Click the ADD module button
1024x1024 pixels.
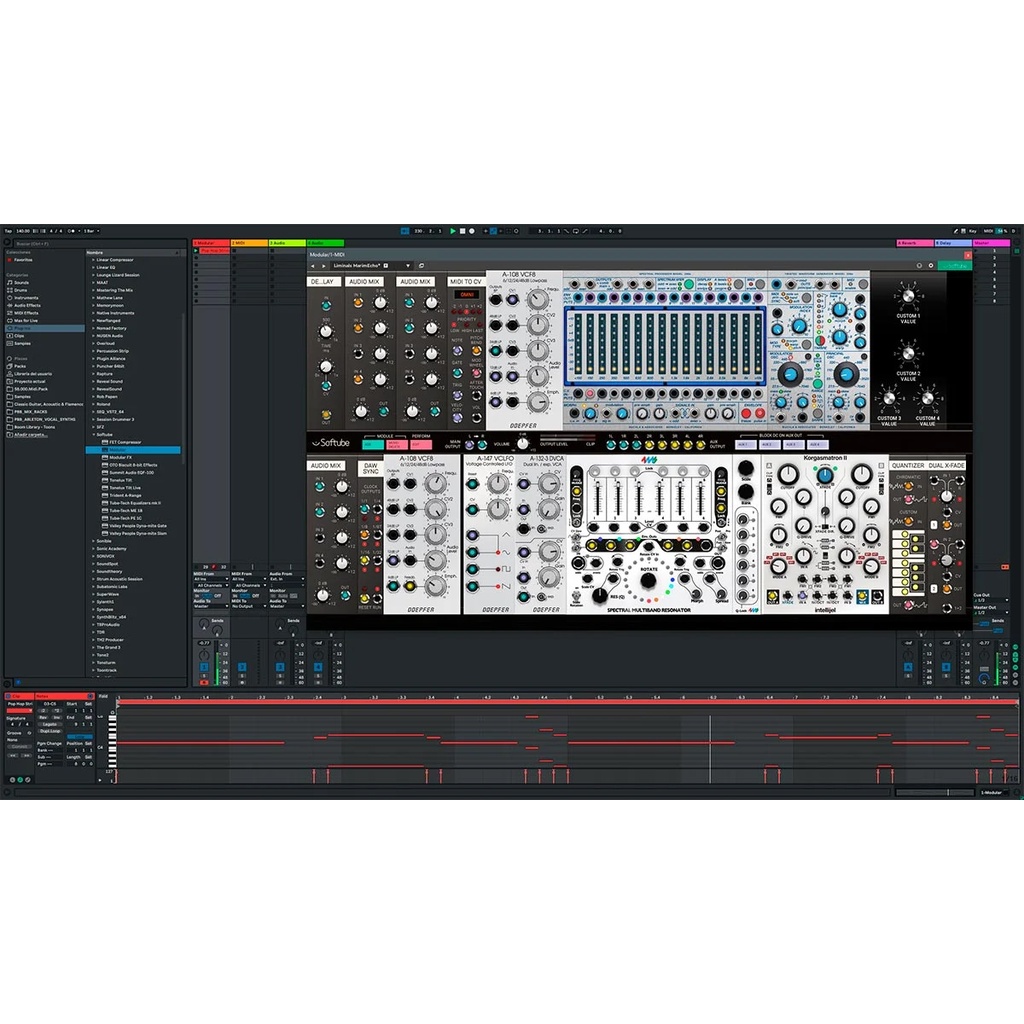click(373, 445)
